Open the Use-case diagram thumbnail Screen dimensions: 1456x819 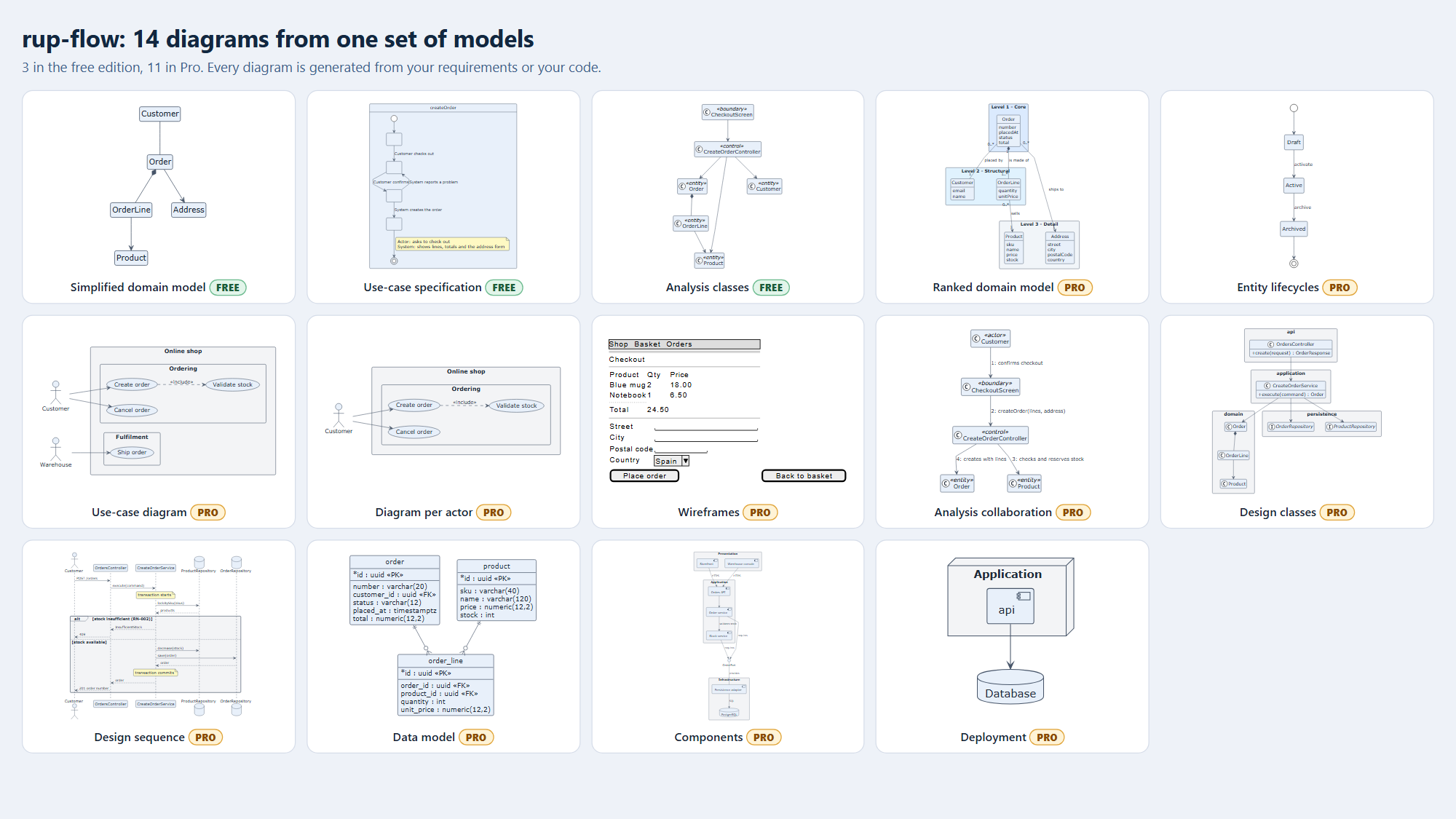tap(159, 411)
